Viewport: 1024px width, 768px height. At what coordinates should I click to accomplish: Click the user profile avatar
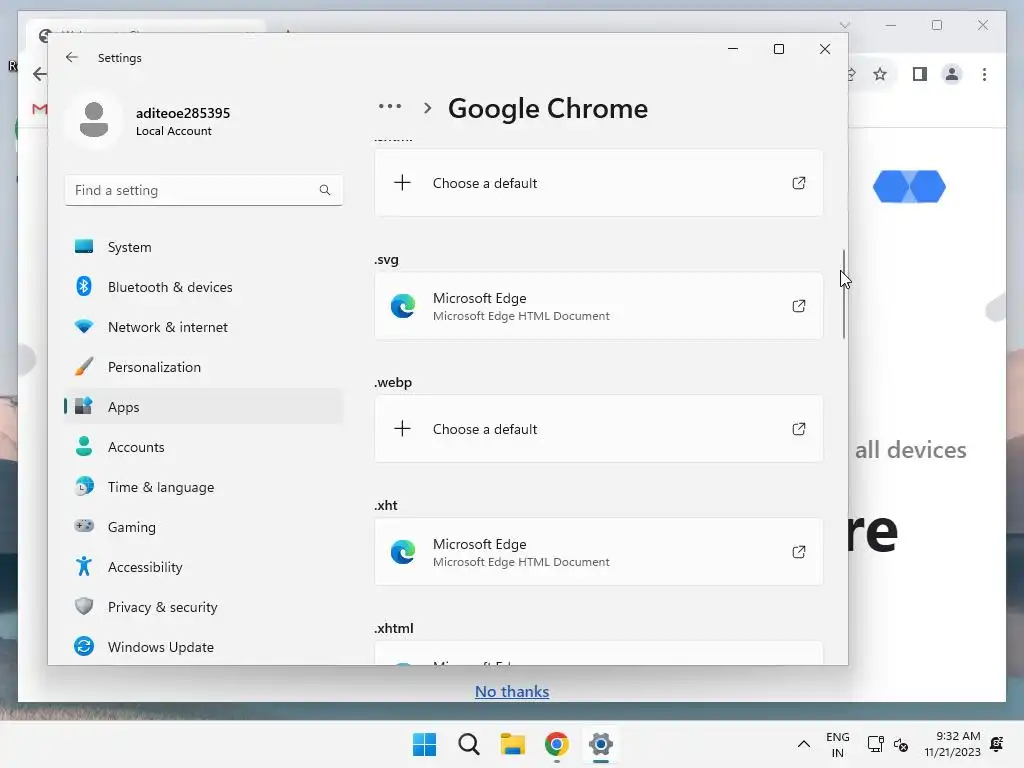pyautogui.click(x=93, y=120)
